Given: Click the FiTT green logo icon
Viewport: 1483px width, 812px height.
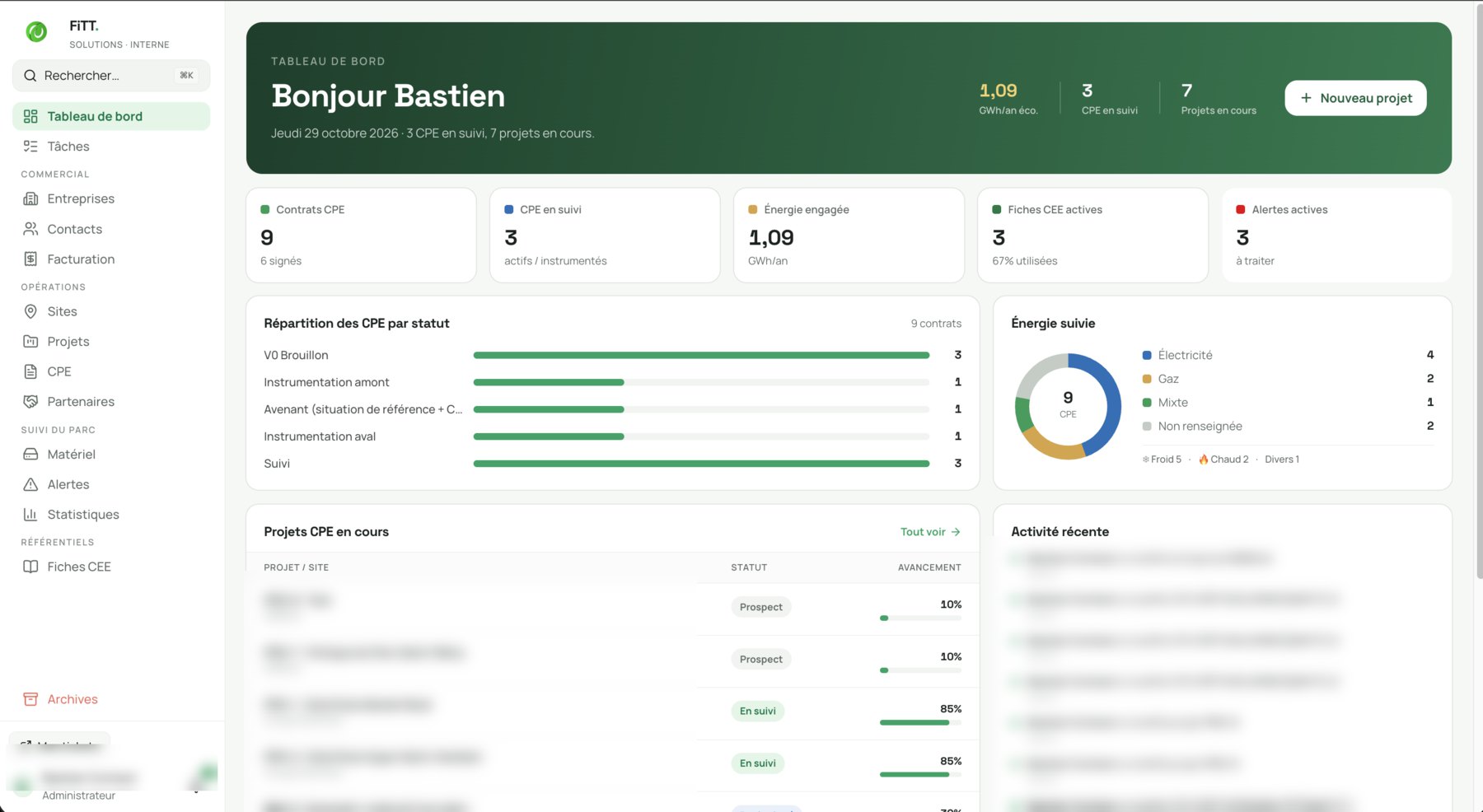Looking at the screenshot, I should coord(36,32).
